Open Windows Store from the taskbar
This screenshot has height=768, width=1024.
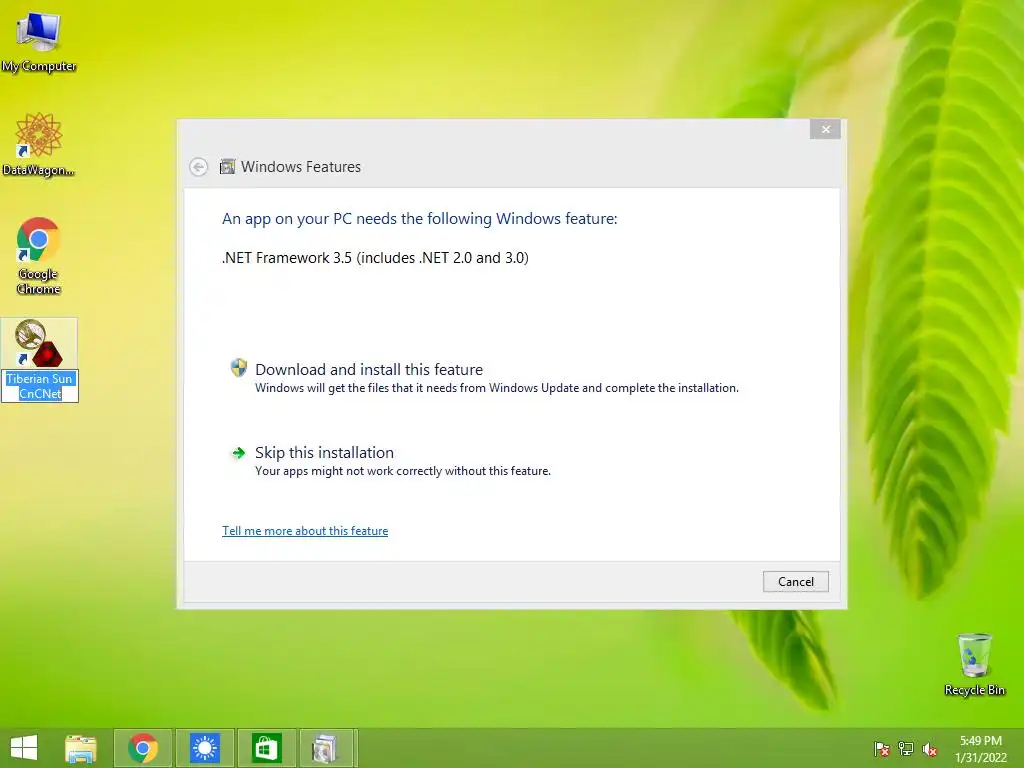[266, 748]
